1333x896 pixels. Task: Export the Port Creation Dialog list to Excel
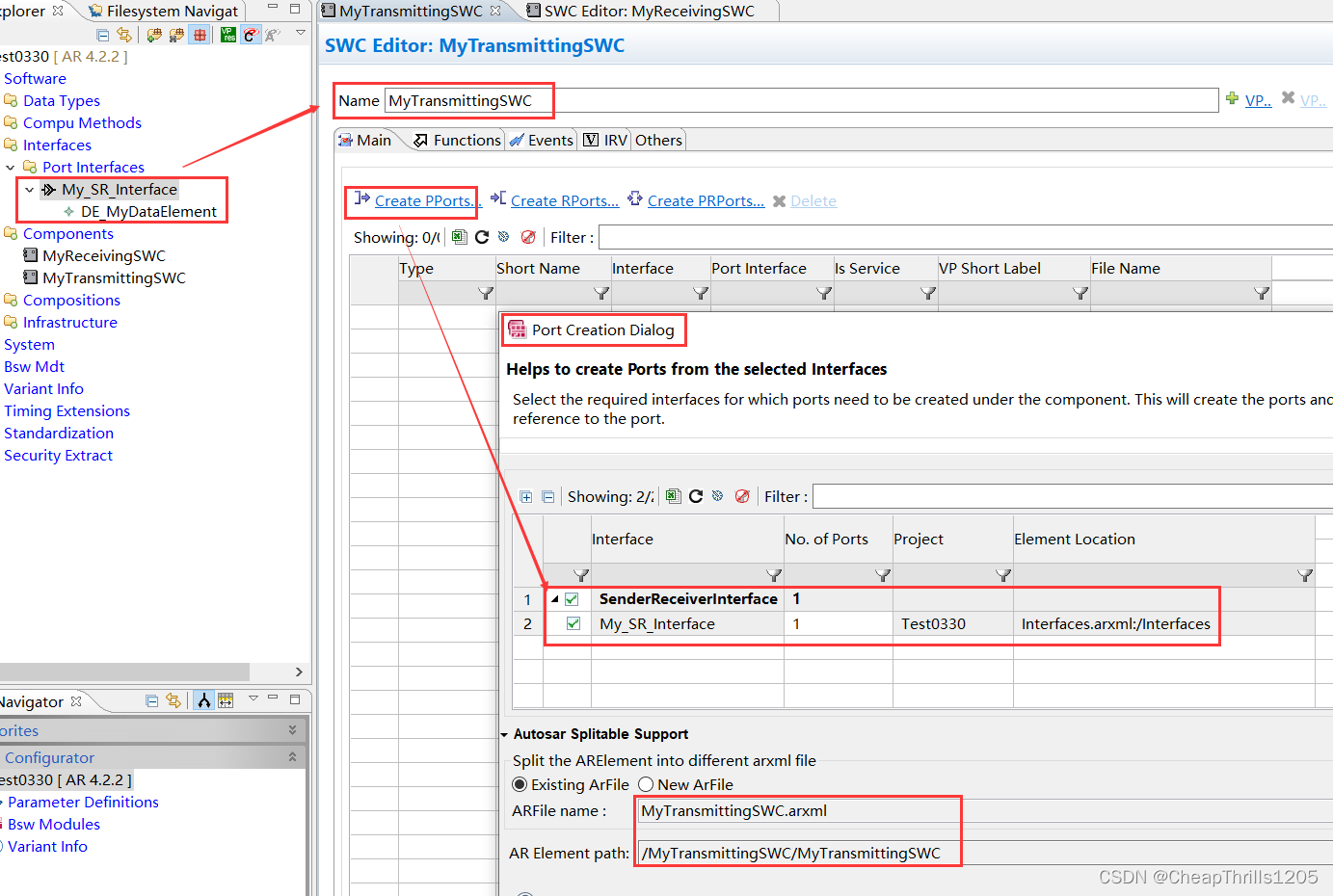point(672,496)
